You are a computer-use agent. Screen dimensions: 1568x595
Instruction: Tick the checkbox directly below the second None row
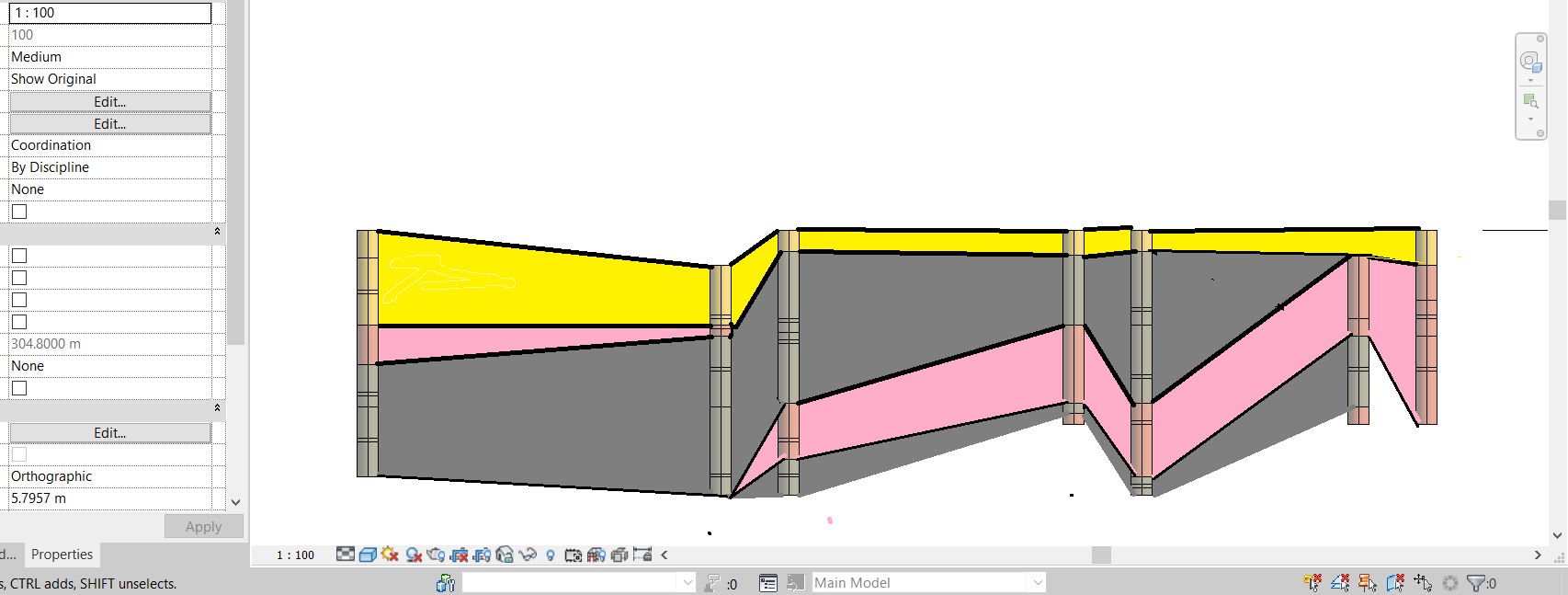[x=19, y=388]
